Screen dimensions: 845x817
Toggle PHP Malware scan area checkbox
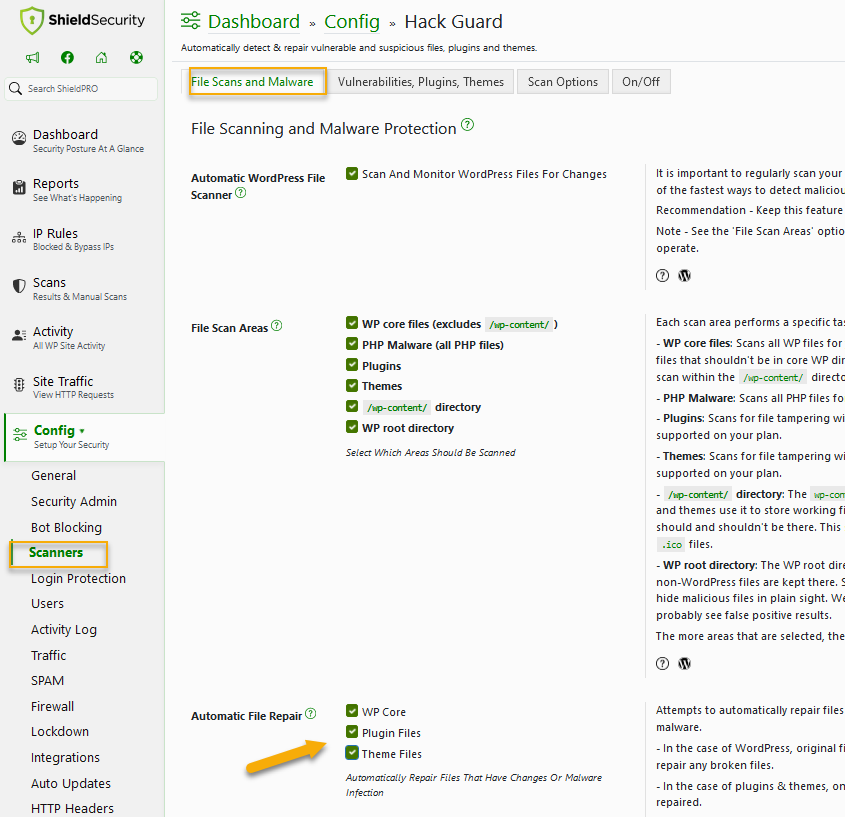(x=352, y=344)
